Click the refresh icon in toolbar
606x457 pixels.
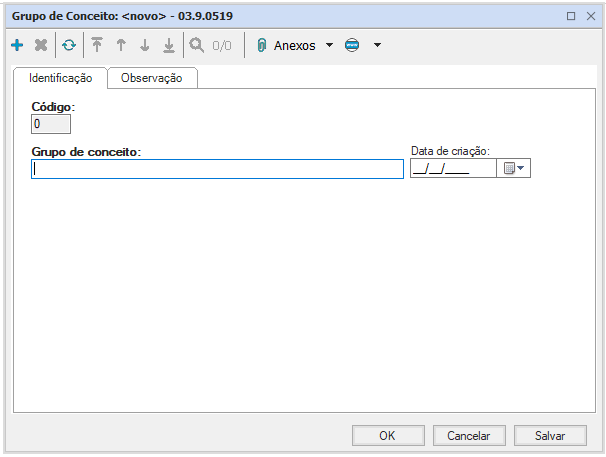[68, 46]
